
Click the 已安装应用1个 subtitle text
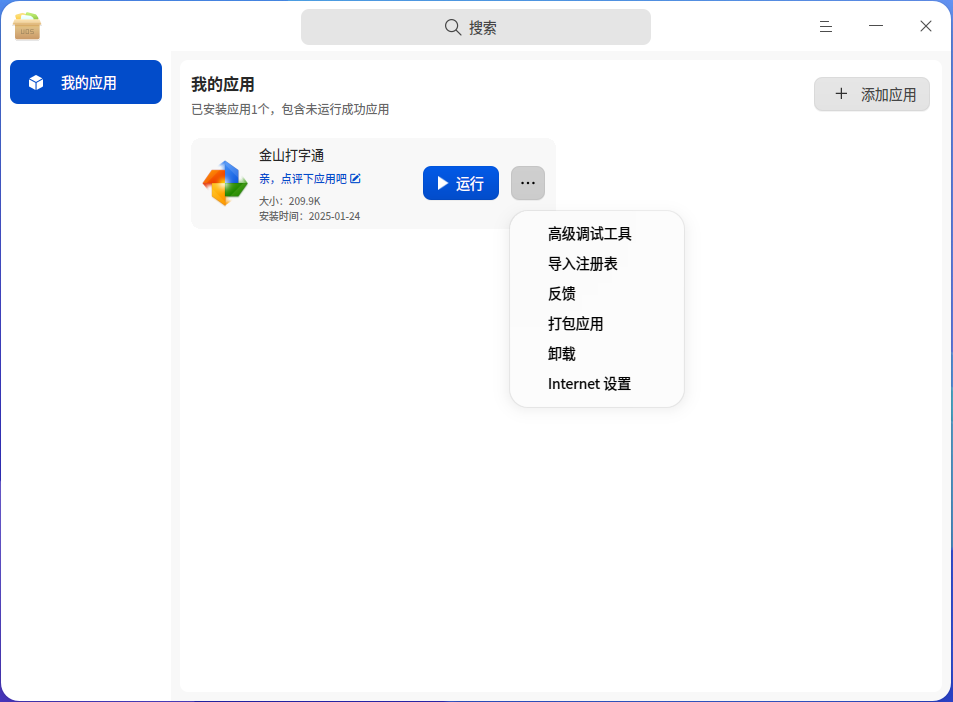[x=290, y=109]
